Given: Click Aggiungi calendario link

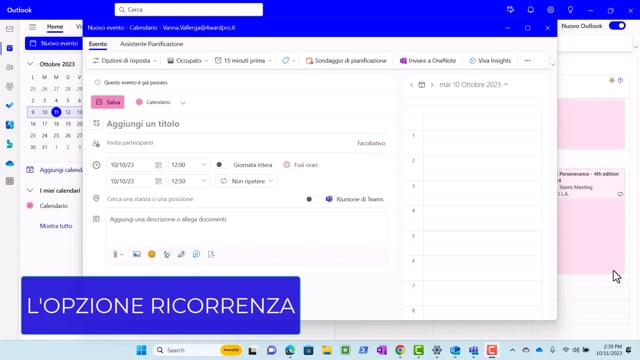Looking at the screenshot, I should pos(54,170).
